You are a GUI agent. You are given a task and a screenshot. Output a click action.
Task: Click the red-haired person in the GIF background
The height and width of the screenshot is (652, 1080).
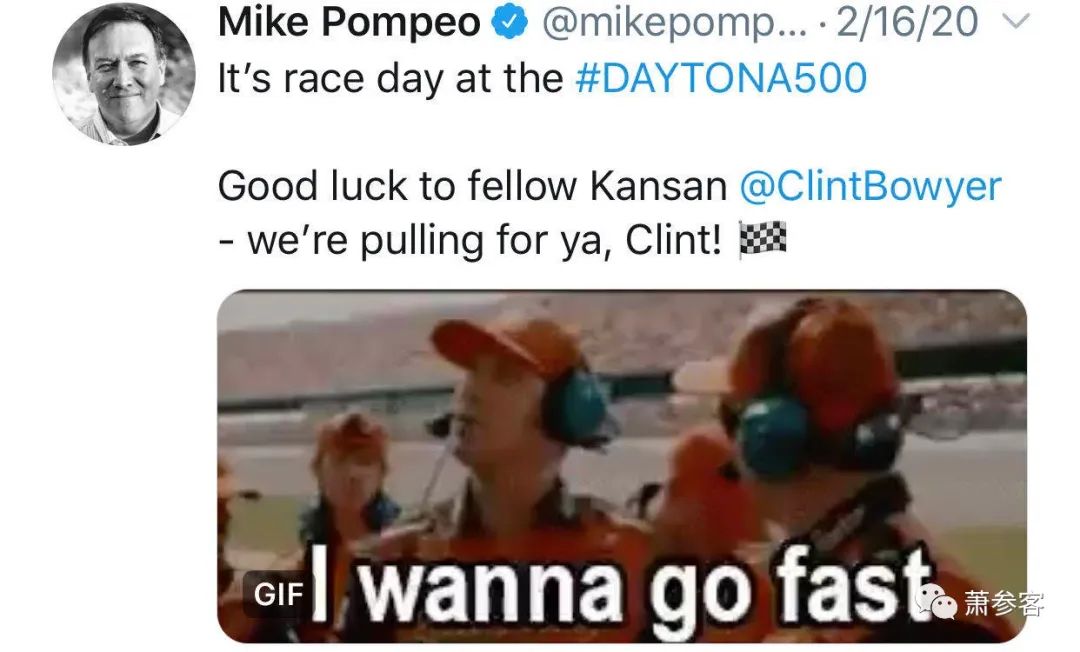point(351,470)
